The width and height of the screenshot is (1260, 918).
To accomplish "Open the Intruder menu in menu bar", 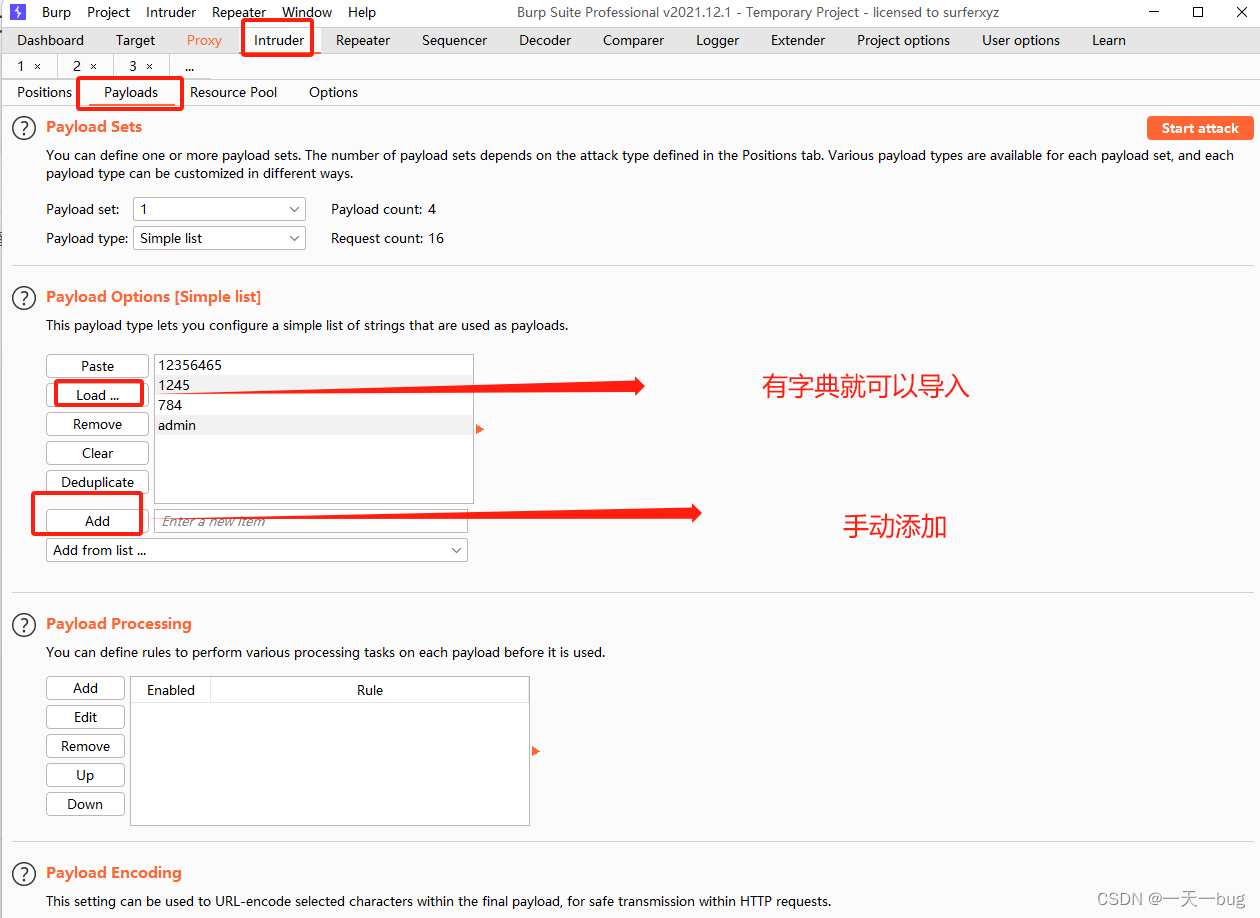I will click(171, 12).
